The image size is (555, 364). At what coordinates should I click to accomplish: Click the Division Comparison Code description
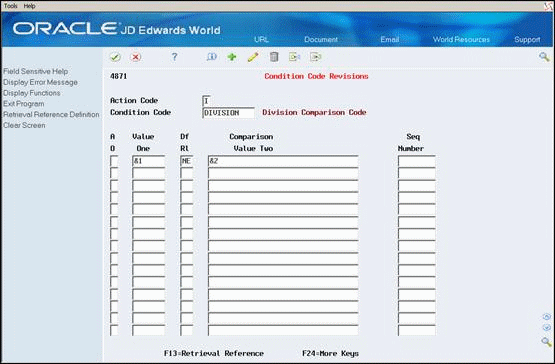[x=314, y=112]
